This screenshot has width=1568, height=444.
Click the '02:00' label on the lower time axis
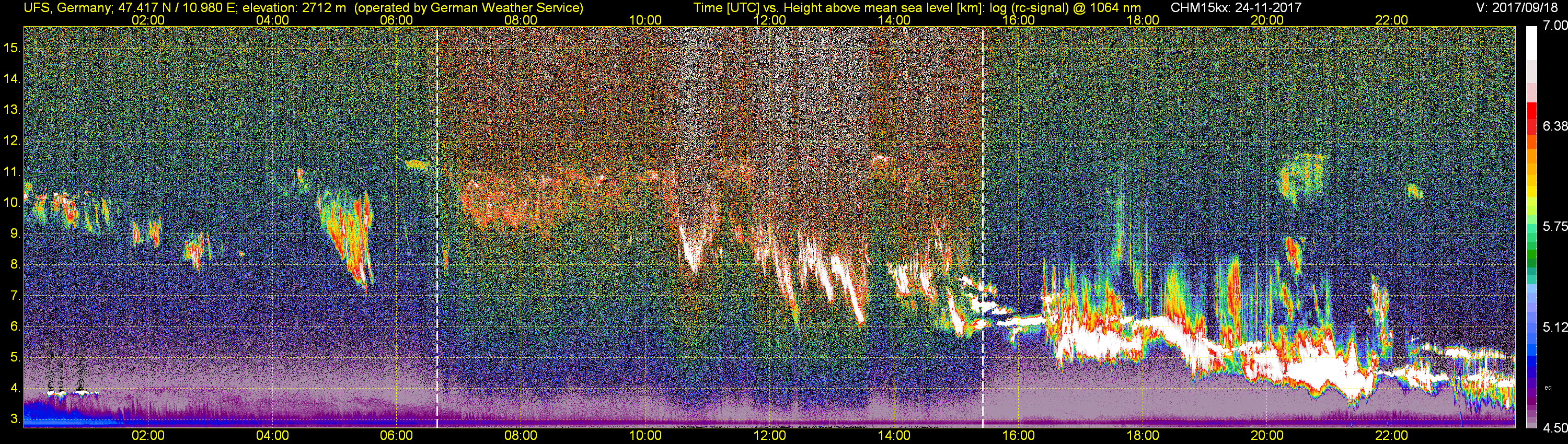148,436
